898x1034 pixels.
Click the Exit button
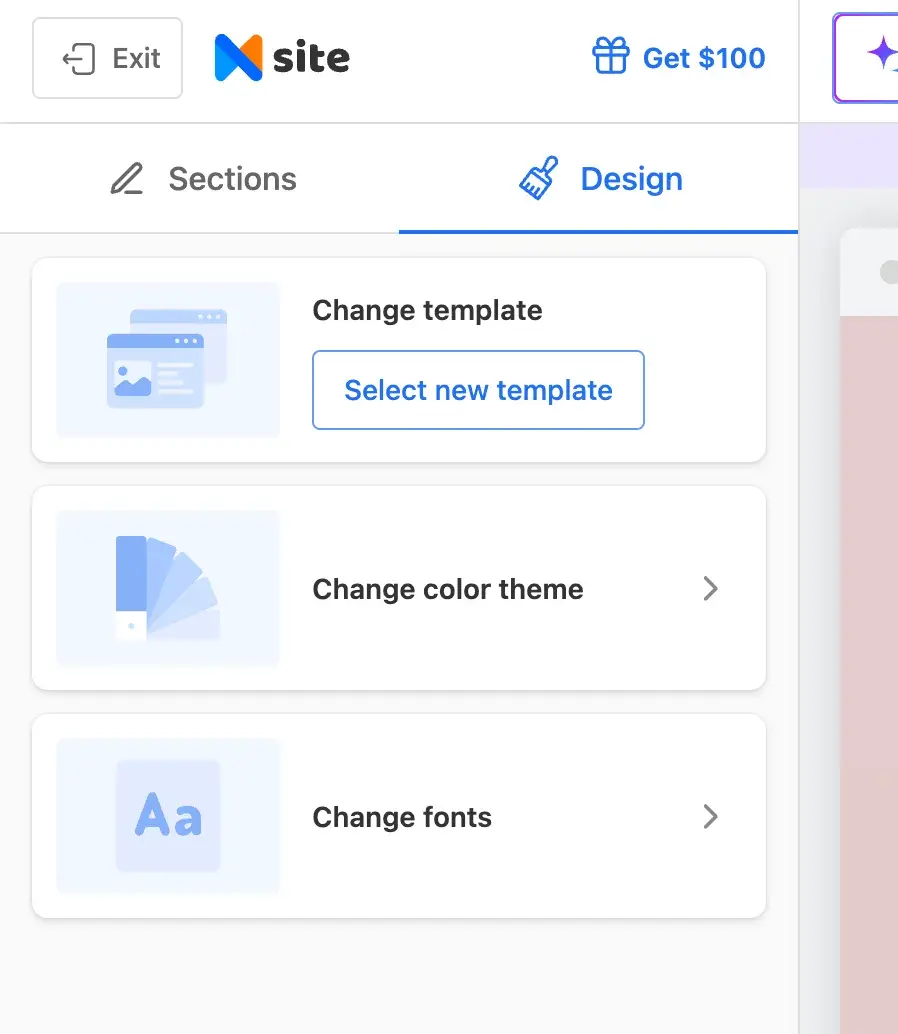coord(107,57)
